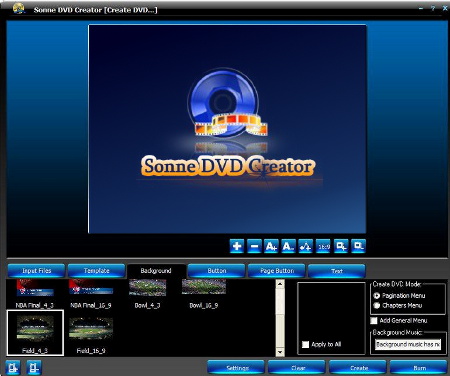Click the add music note icon
Screen dimensions: 450x376
[x=306, y=246]
